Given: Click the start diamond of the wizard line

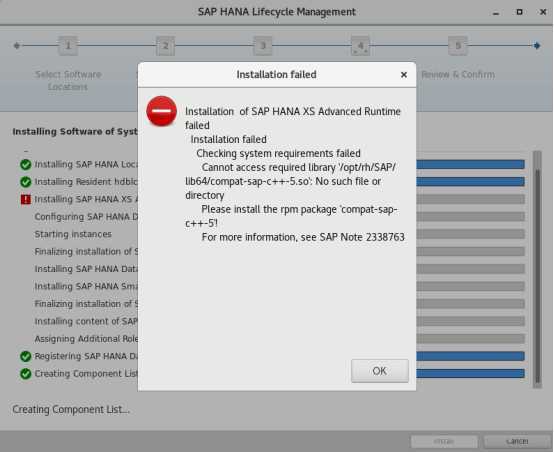Looking at the screenshot, I should click(17, 46).
